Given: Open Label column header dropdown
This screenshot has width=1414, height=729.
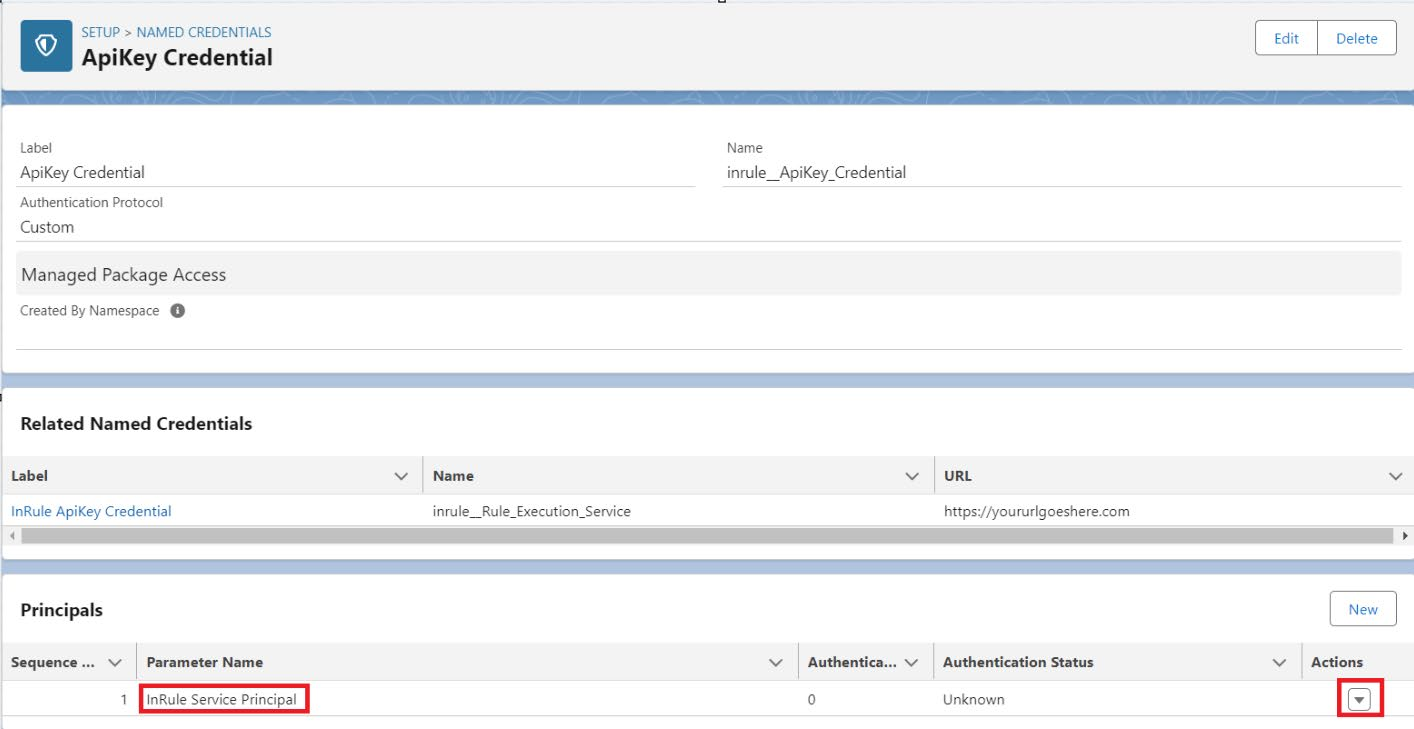Looking at the screenshot, I should [x=401, y=476].
